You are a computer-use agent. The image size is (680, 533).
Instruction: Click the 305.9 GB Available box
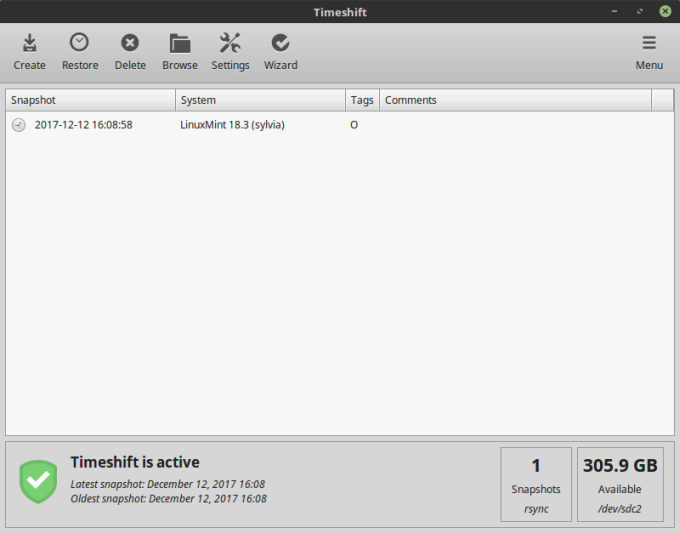click(x=620, y=484)
